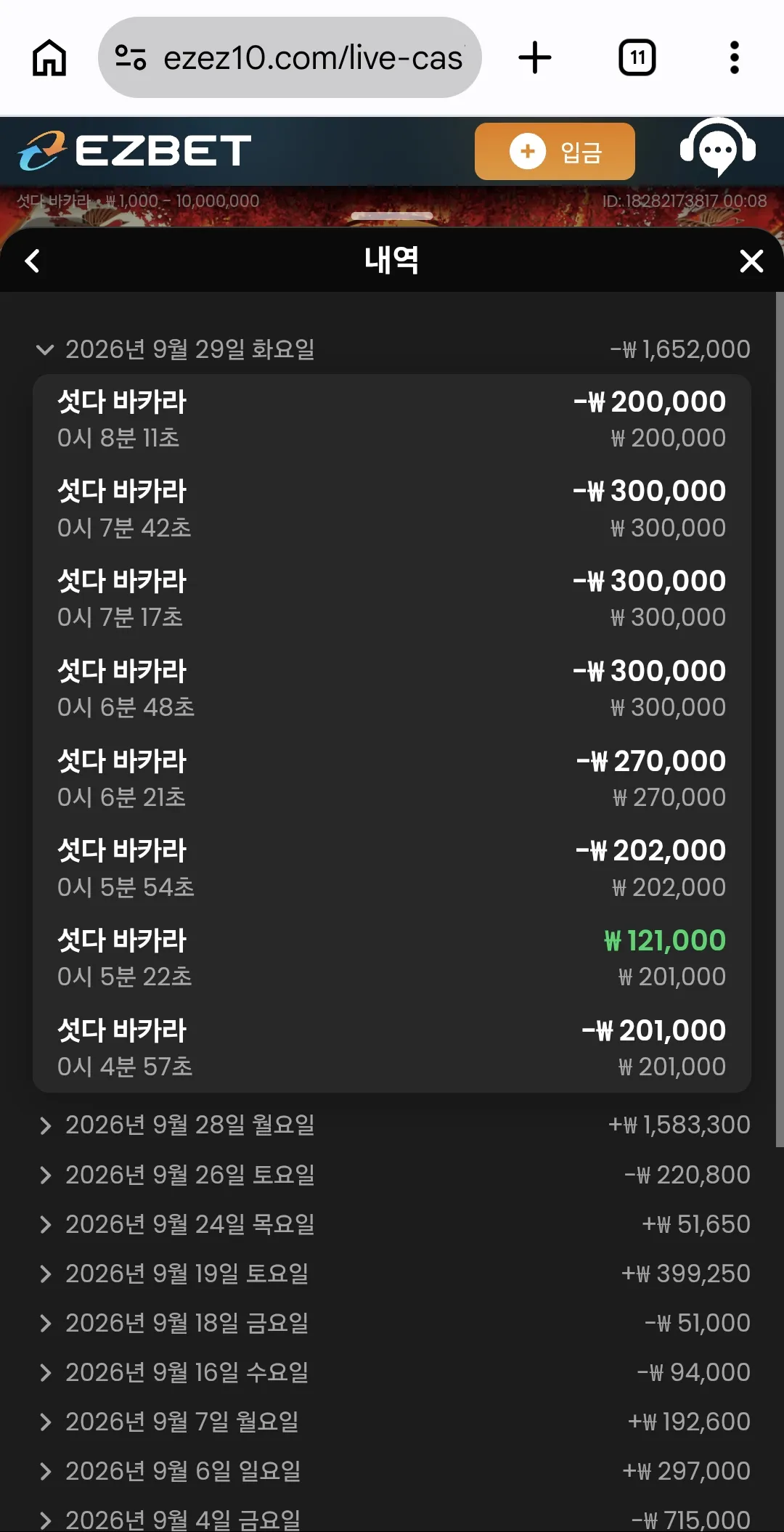Open site settings icon in address bar
The image size is (784, 1532).
tap(131, 57)
